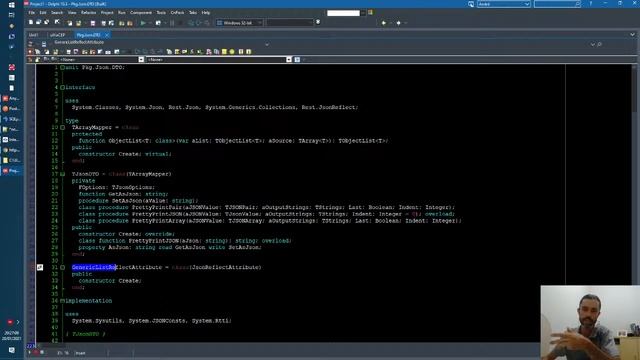Image resolution: width=640 pixels, height=360 pixels.
Task: Click 'Rest.JsonReflect' in the uses clause
Action: click(329, 107)
